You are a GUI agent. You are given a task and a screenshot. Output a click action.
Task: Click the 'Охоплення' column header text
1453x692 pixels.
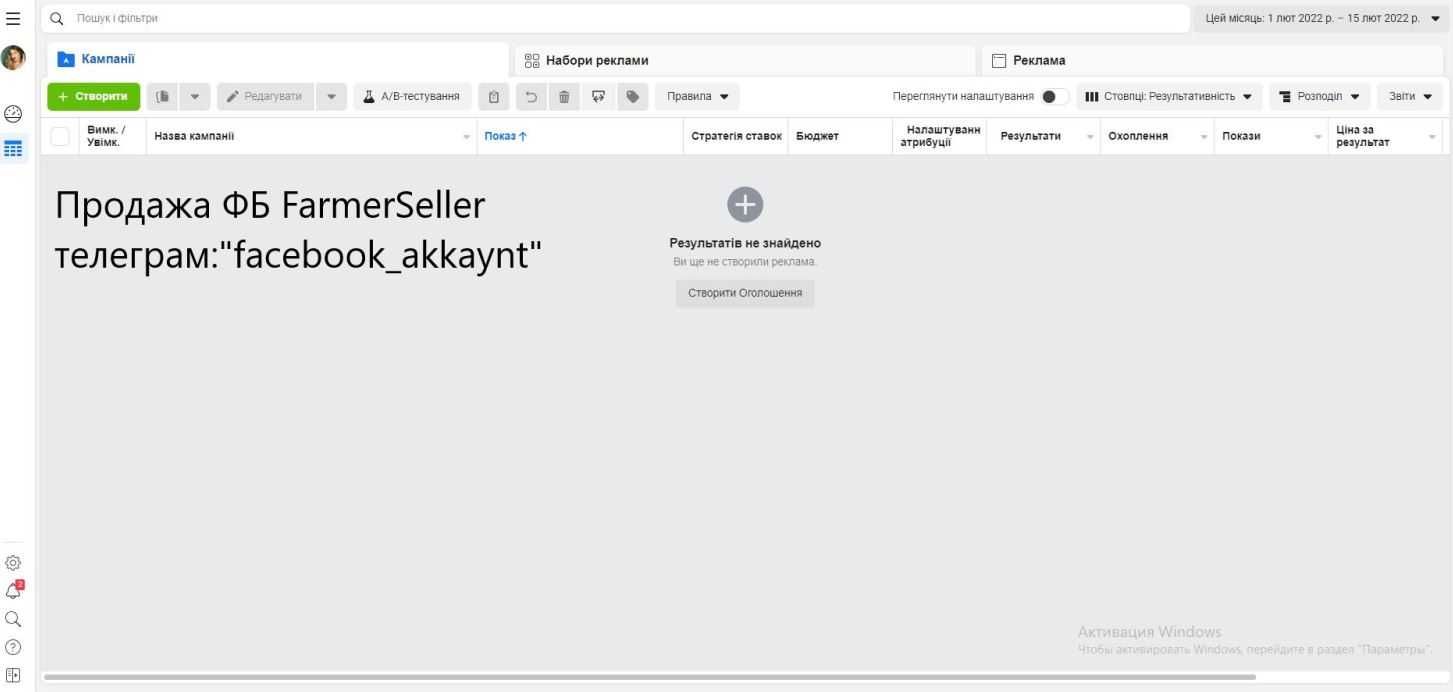click(x=1138, y=137)
